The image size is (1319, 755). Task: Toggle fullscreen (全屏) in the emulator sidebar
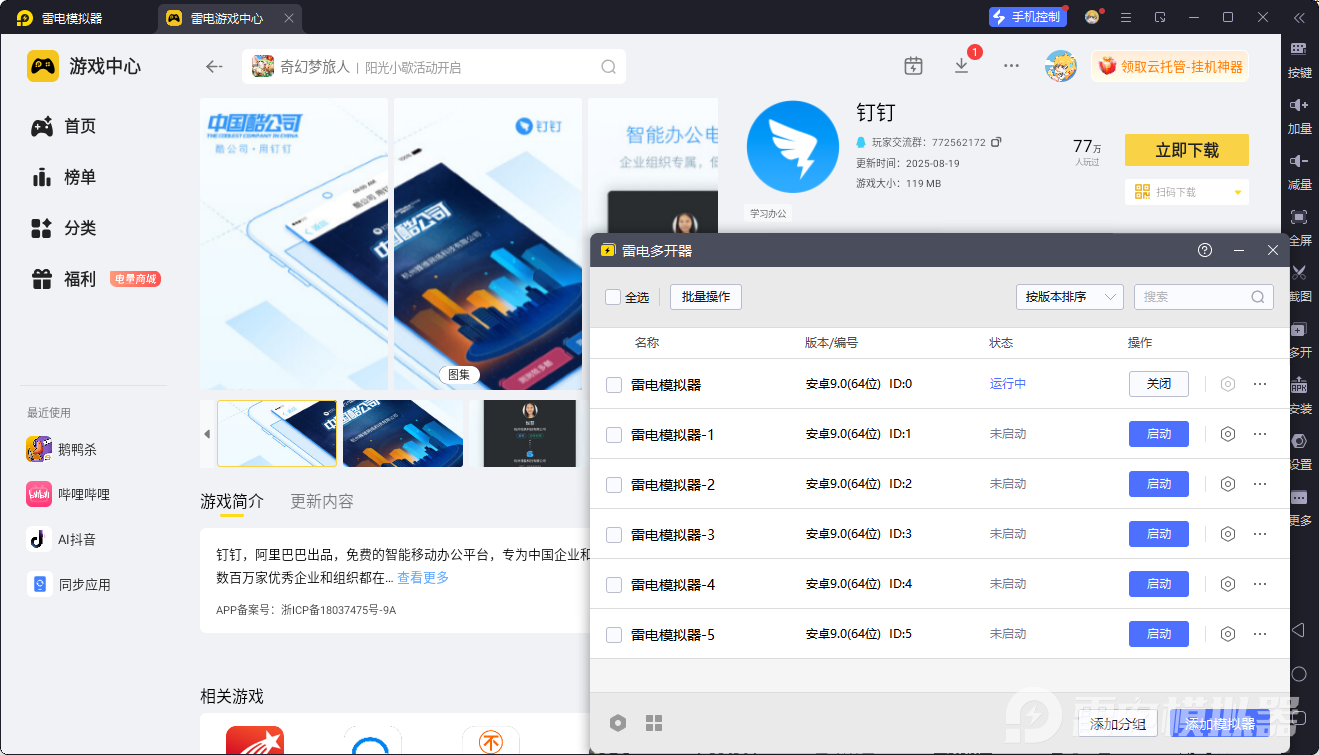1299,217
